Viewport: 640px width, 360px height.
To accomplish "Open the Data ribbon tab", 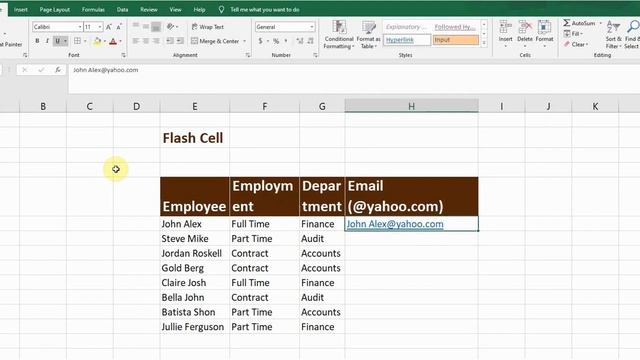I will [122, 9].
